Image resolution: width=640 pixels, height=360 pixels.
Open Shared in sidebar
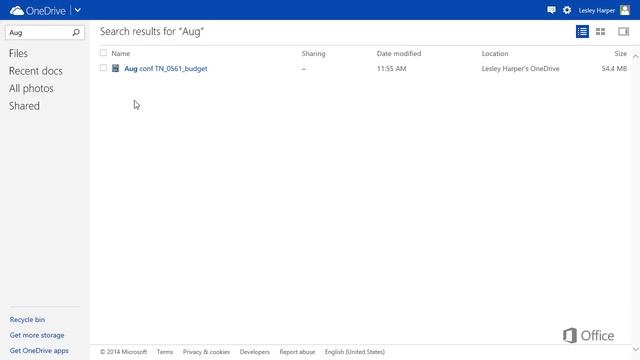[x=24, y=106]
